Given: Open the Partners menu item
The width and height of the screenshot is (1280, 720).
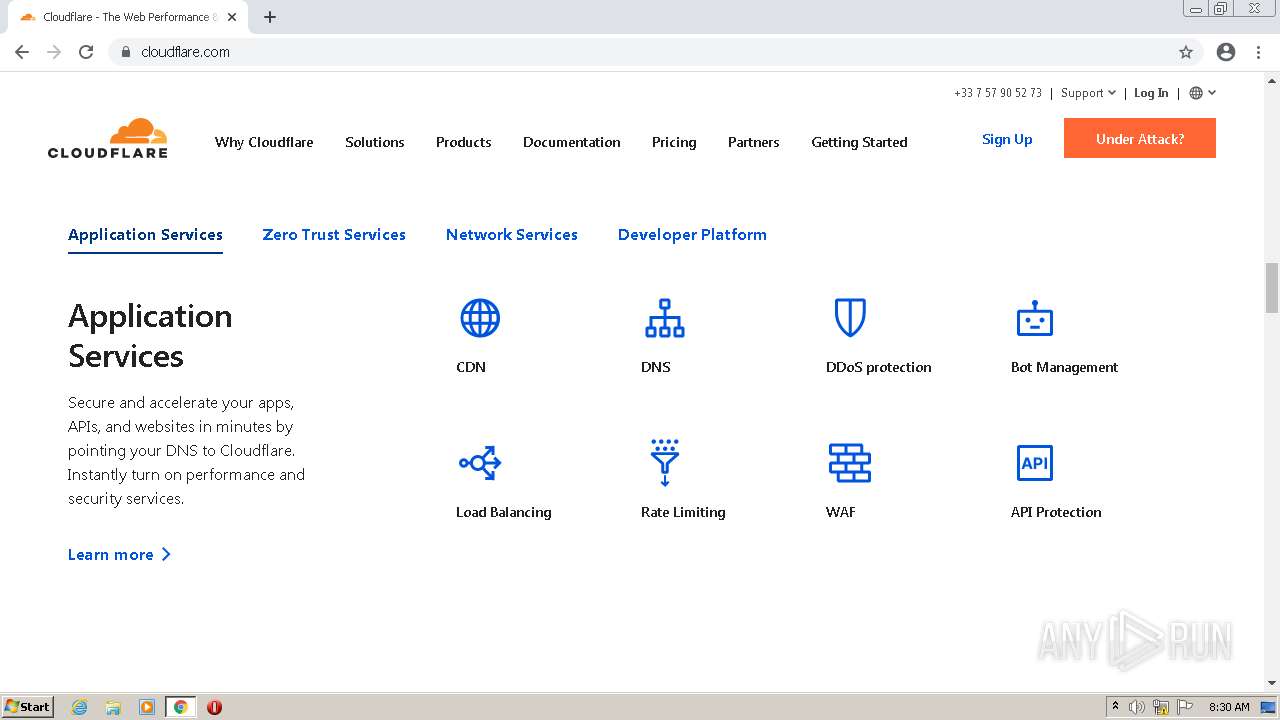Looking at the screenshot, I should [754, 142].
